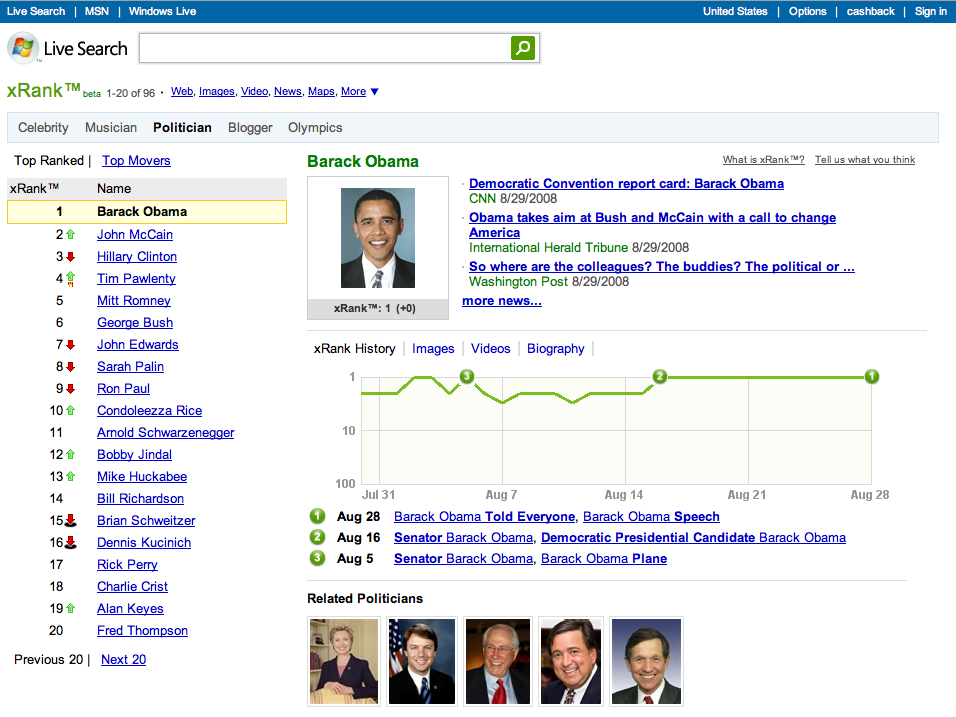Click the marker 2 on history graph
The width and height of the screenshot is (956, 717).
(x=659, y=376)
